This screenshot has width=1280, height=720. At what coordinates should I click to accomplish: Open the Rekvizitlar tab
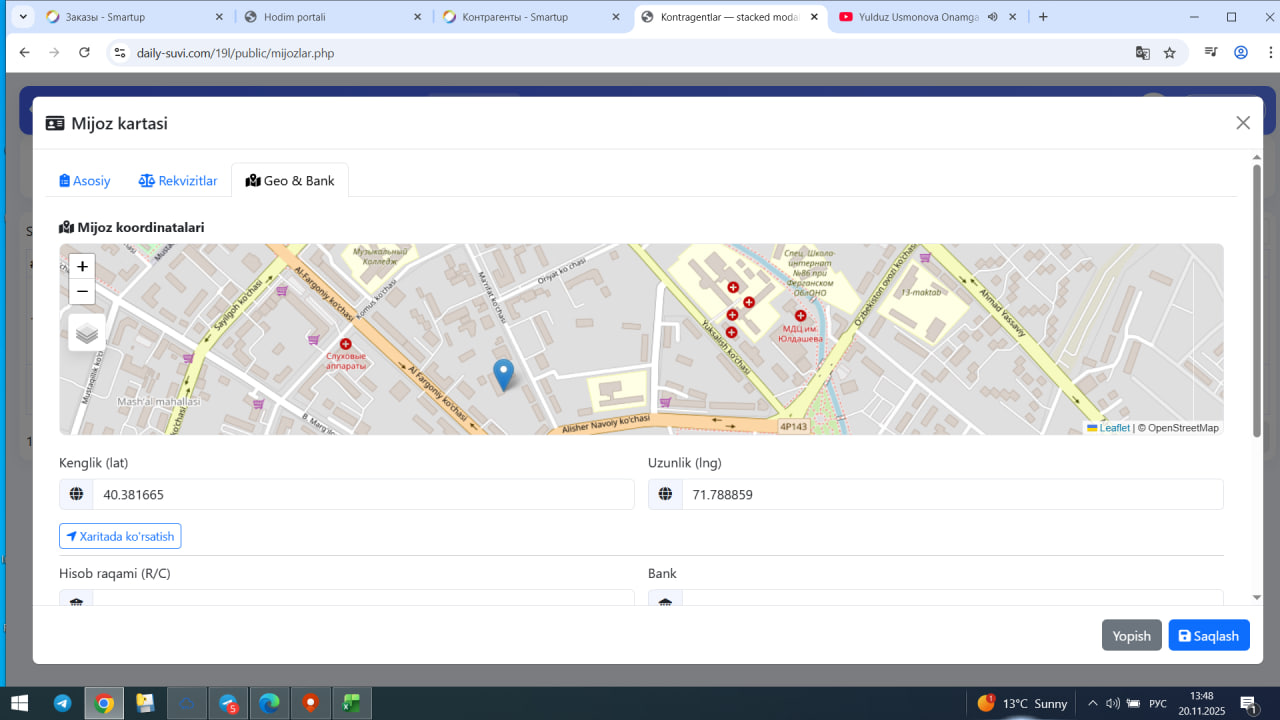pyautogui.click(x=178, y=181)
